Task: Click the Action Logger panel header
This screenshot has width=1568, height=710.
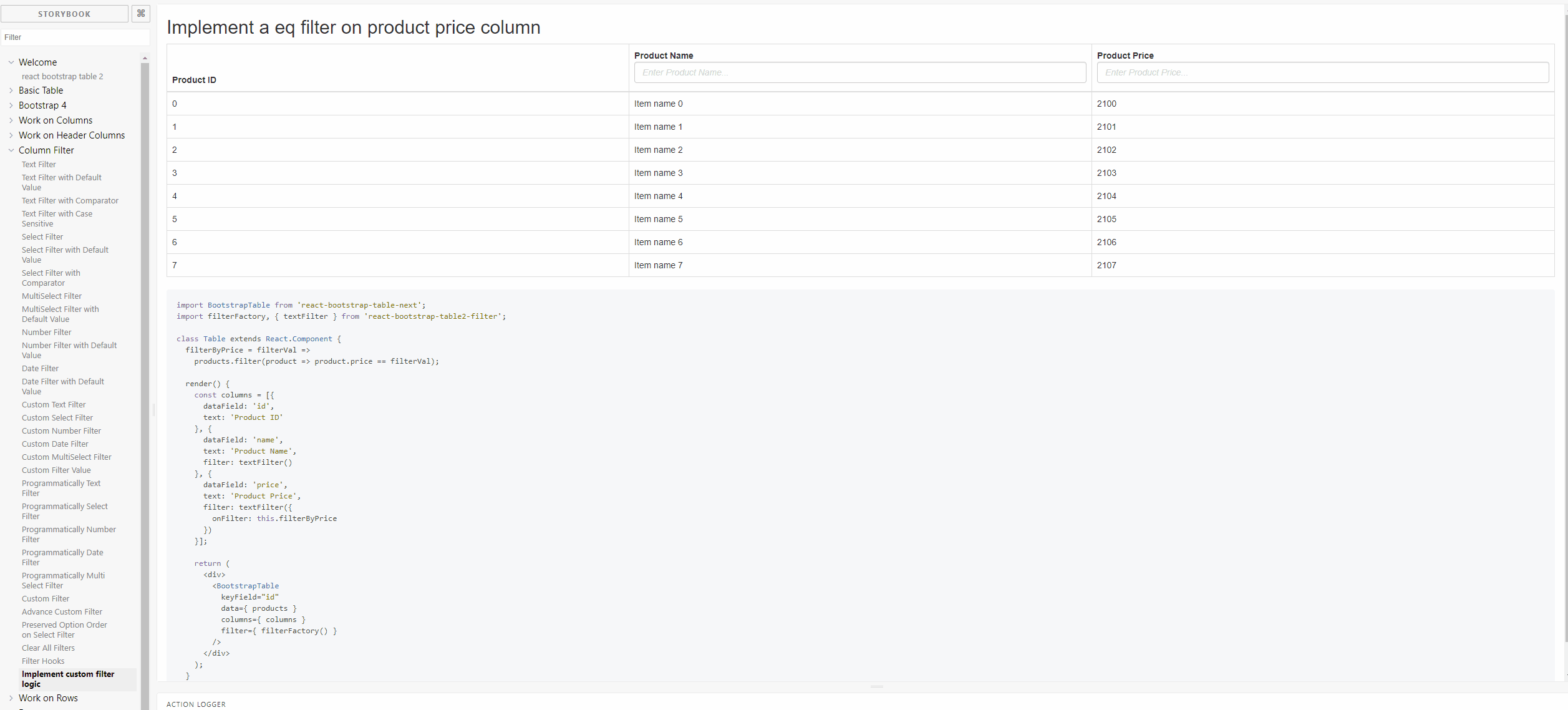Action: [196, 704]
